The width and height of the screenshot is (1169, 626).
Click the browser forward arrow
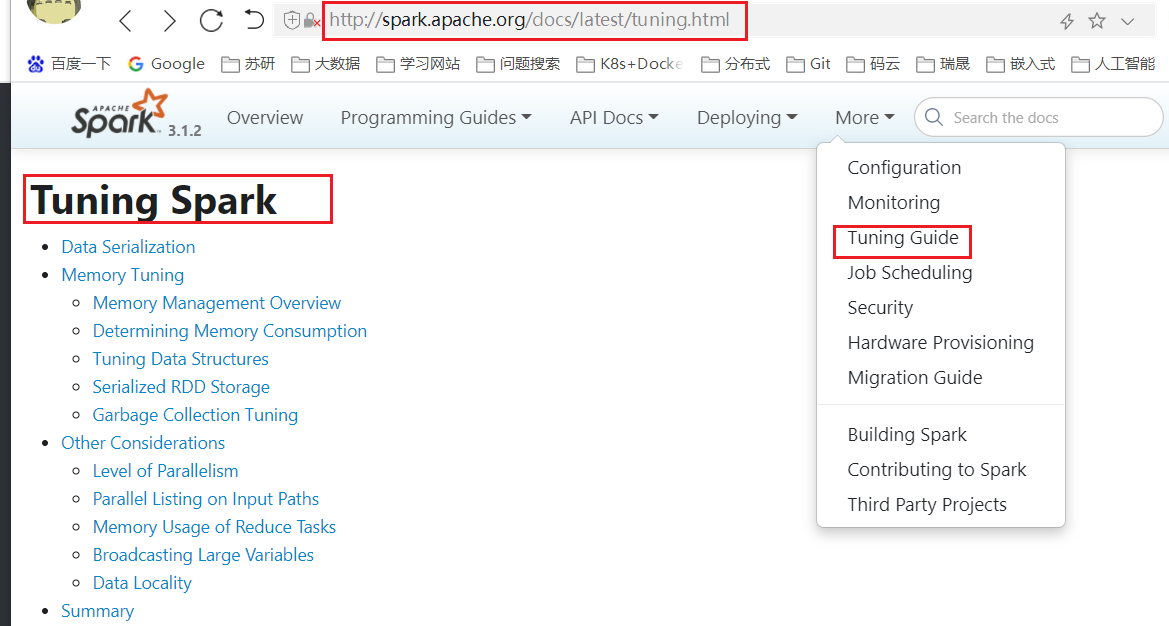point(169,20)
